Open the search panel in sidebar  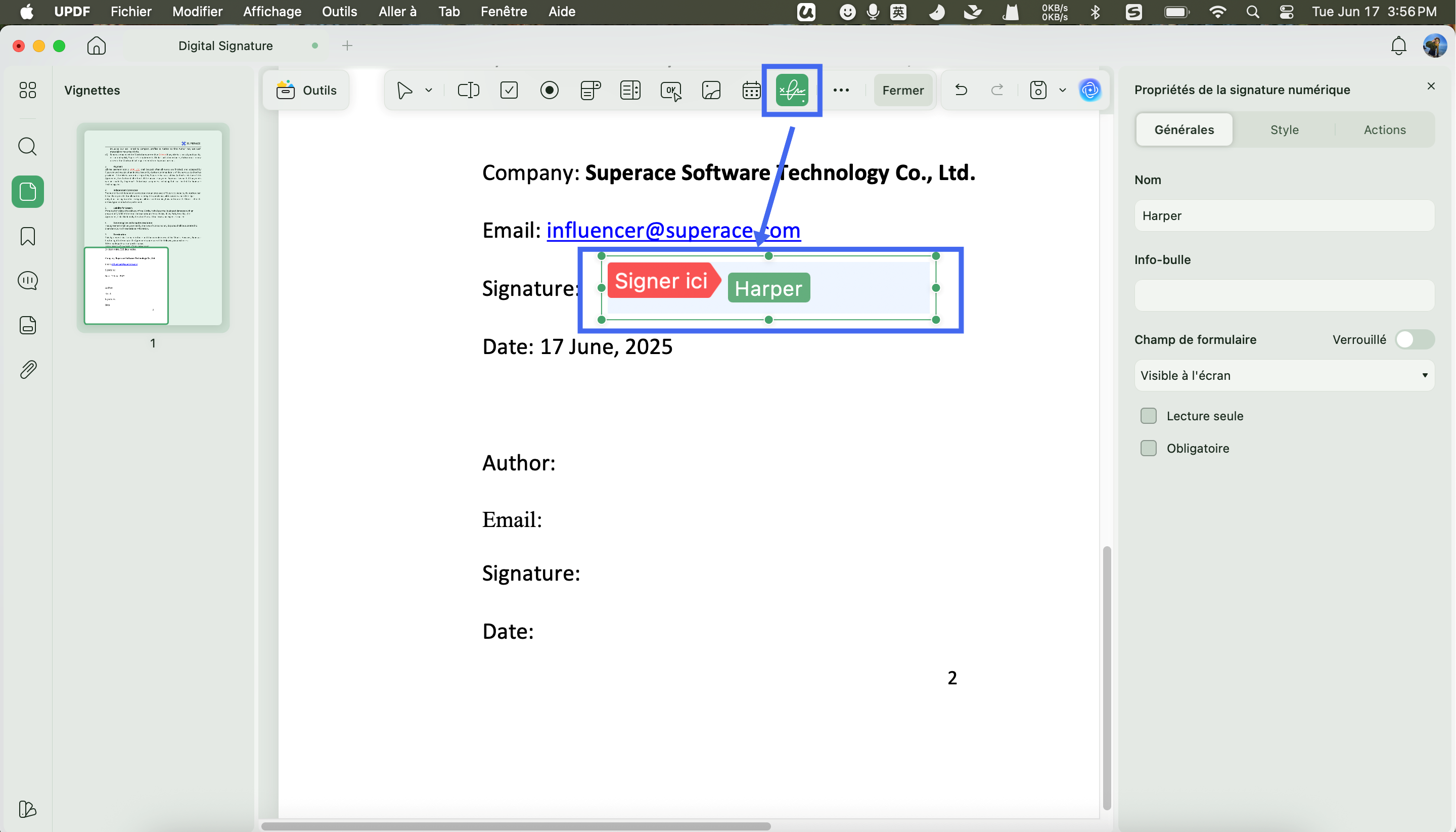[27, 146]
